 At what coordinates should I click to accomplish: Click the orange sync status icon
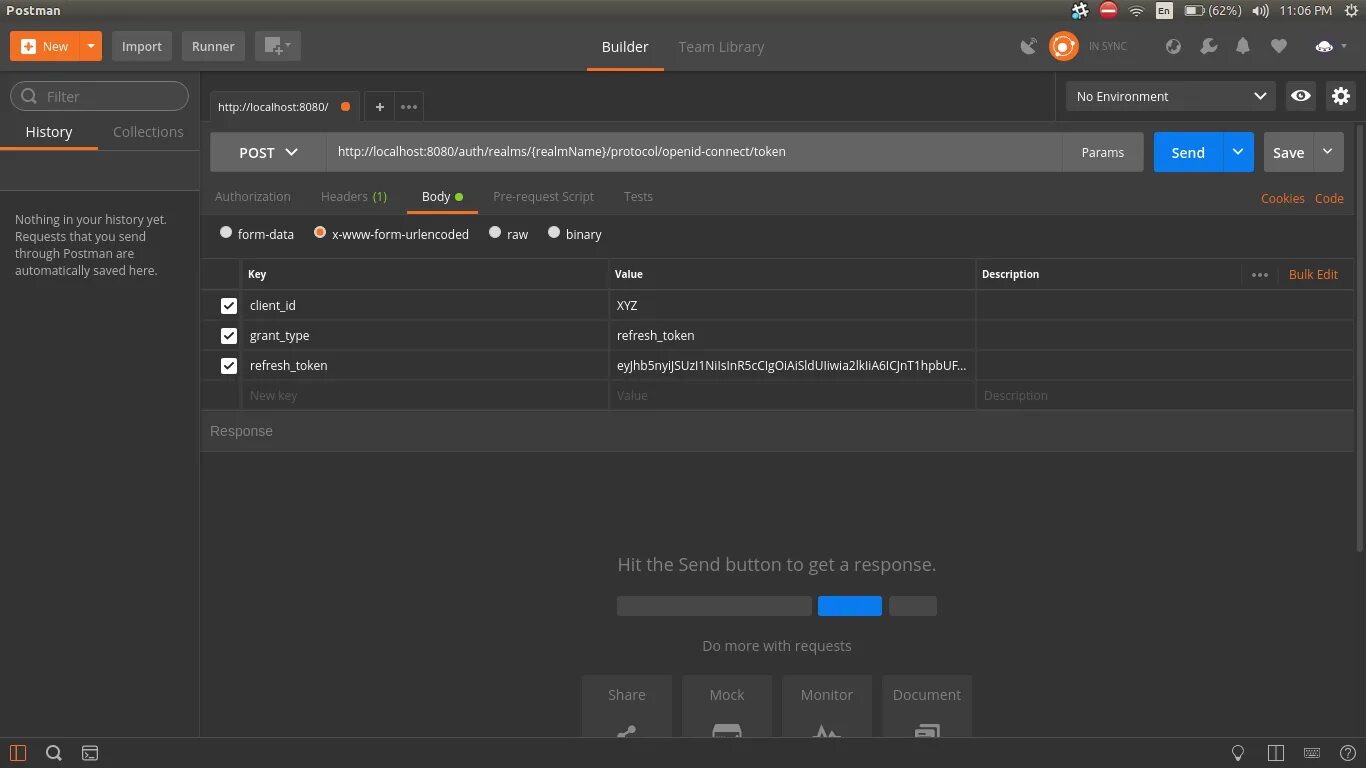1063,46
